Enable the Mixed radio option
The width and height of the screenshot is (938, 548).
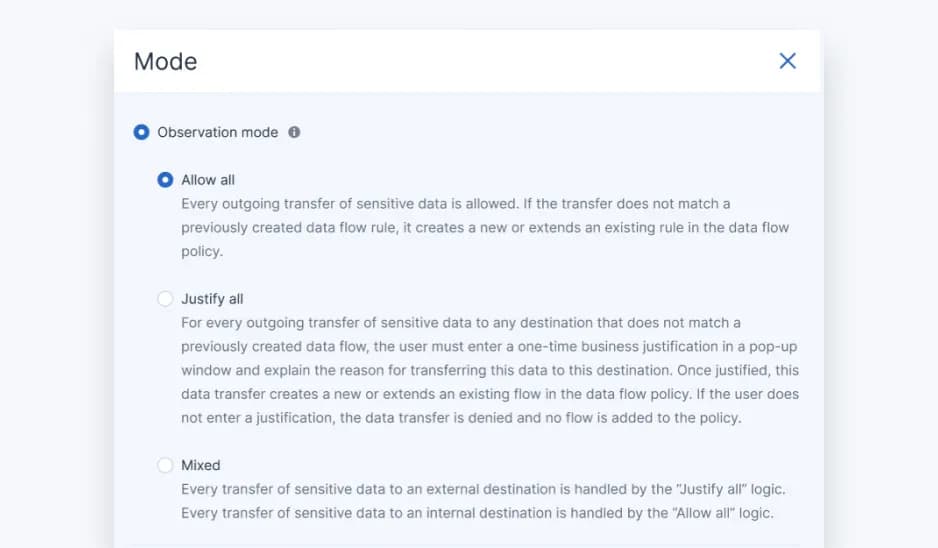[x=165, y=465]
